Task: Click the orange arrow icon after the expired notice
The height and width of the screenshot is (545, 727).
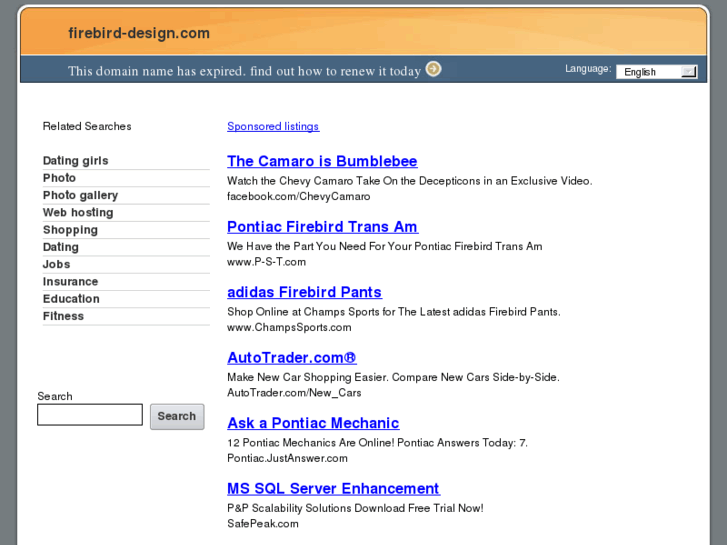Action: 434,69
